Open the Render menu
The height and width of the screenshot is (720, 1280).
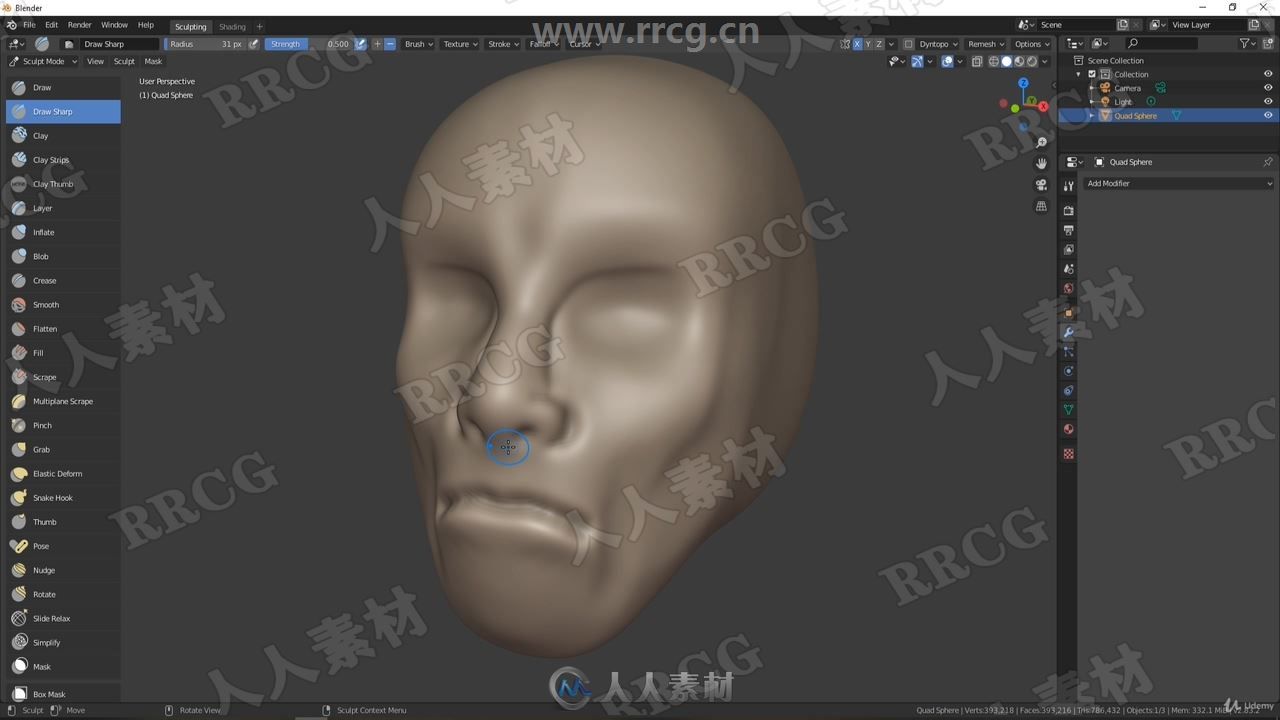point(80,25)
